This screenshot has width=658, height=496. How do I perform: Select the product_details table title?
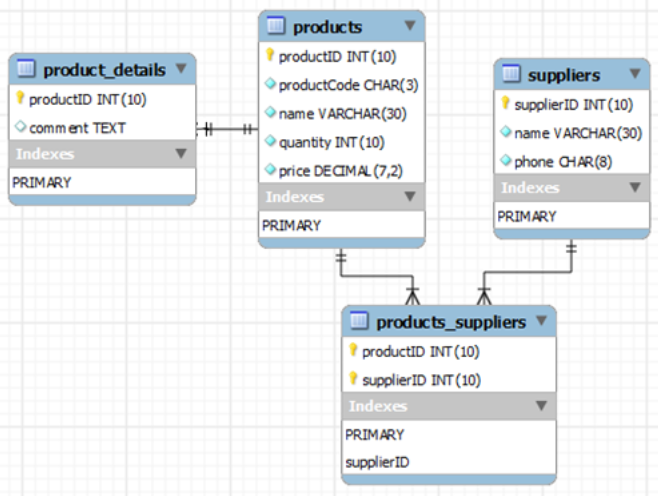(x=104, y=70)
